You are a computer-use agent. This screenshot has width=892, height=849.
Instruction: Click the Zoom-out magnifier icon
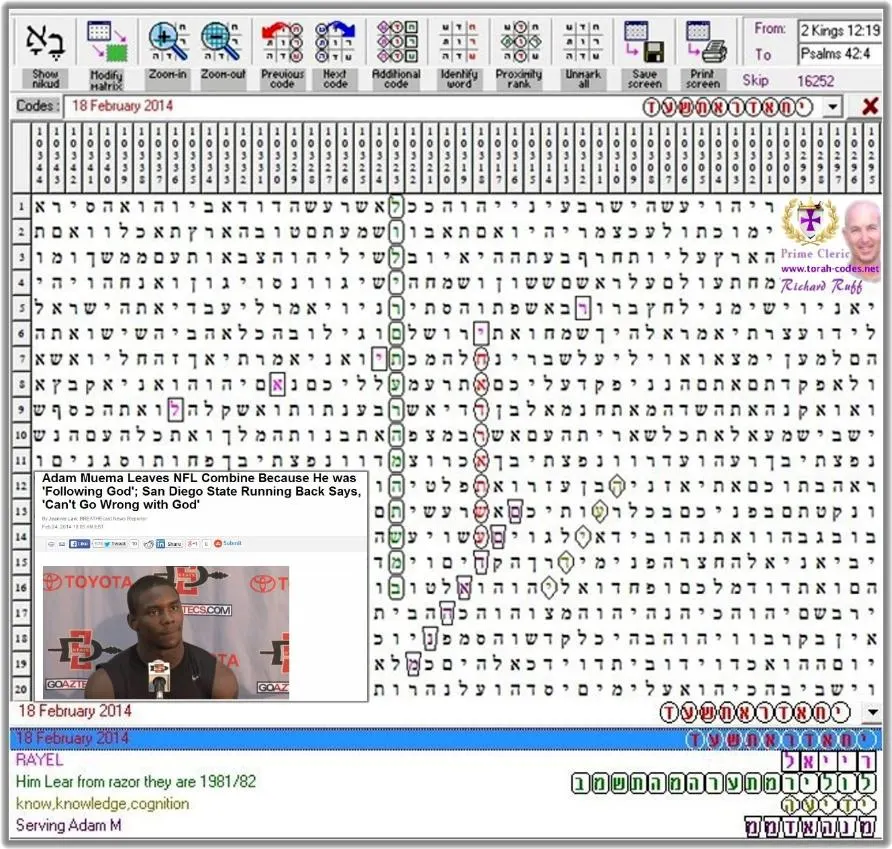point(222,42)
